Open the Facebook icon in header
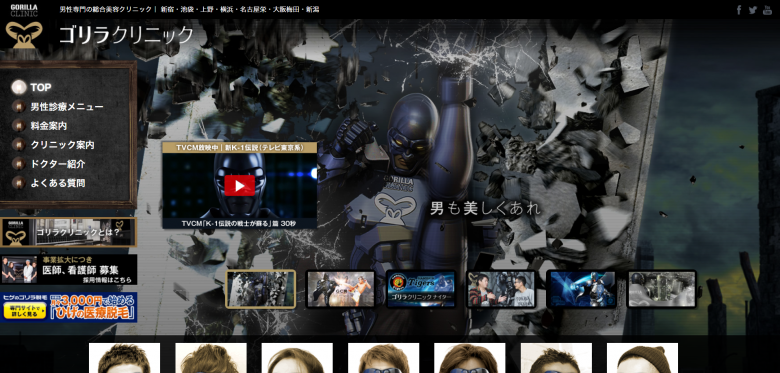Screen dimensions: 780x373 tap(739, 9)
